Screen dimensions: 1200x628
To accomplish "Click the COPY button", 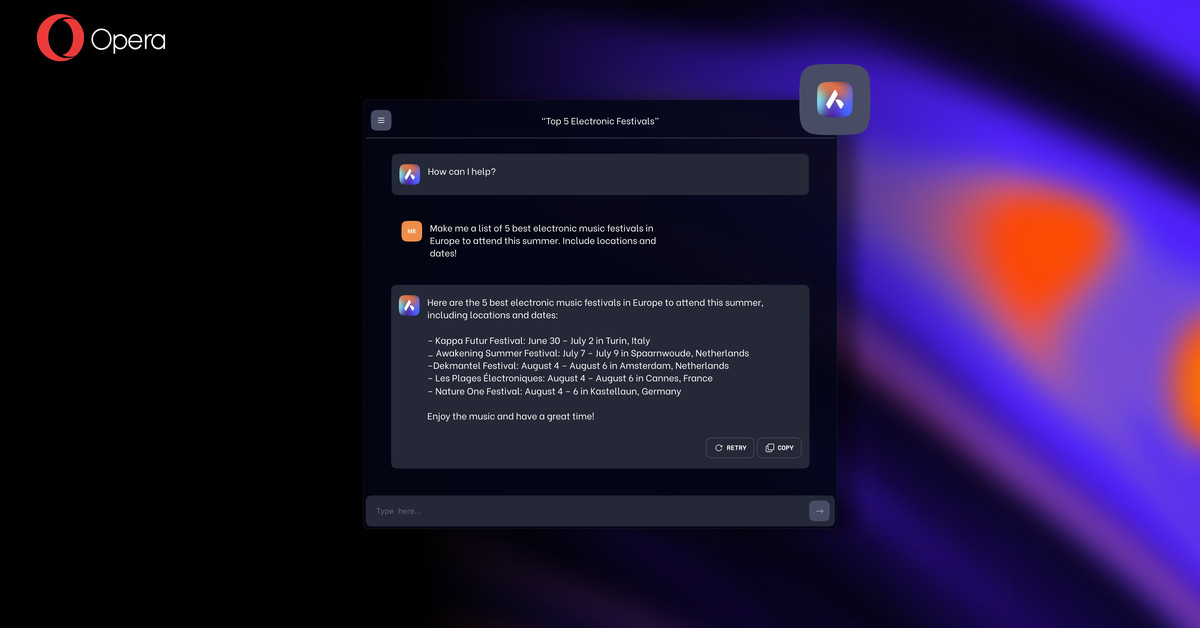I will click(779, 448).
